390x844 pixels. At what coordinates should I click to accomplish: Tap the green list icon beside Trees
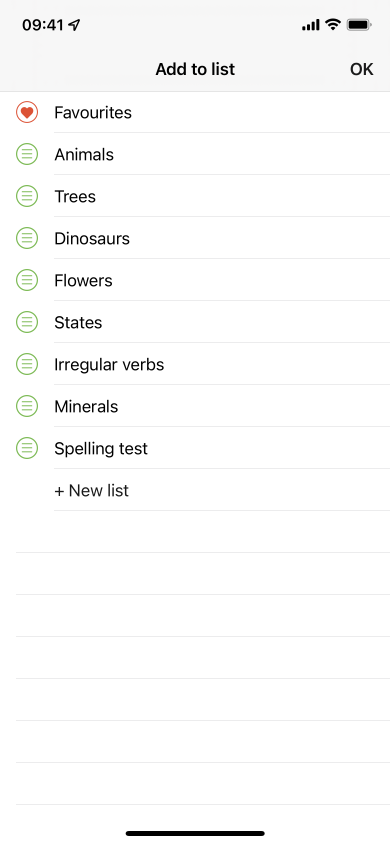pos(27,196)
